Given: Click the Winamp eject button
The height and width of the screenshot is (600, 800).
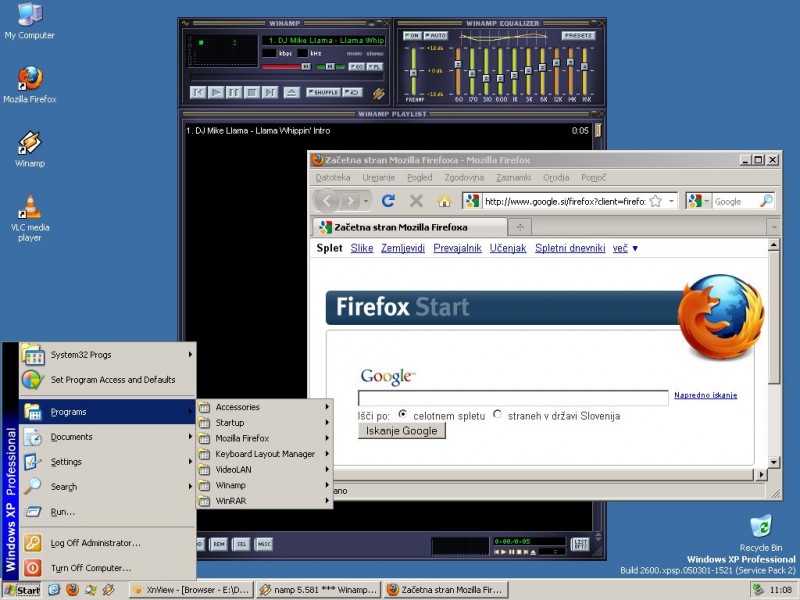Looking at the screenshot, I should click(x=291, y=92).
